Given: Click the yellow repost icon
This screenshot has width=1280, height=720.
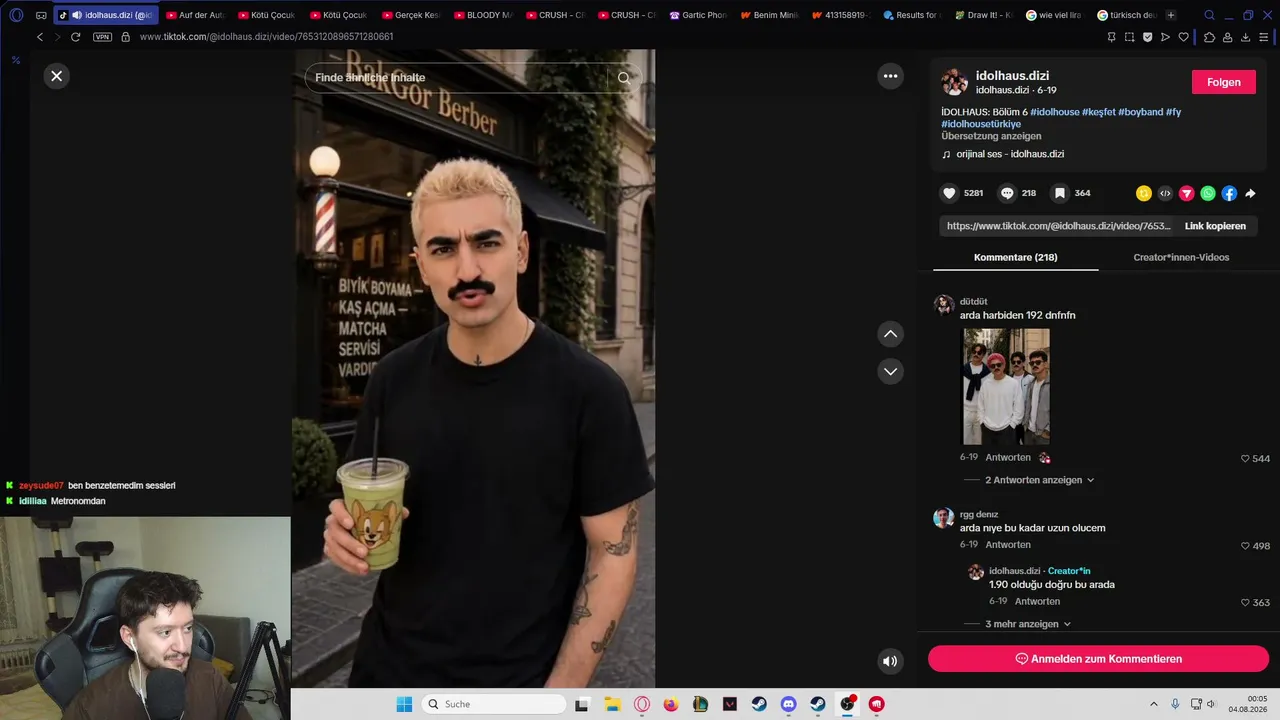Looking at the screenshot, I should click(1144, 193).
